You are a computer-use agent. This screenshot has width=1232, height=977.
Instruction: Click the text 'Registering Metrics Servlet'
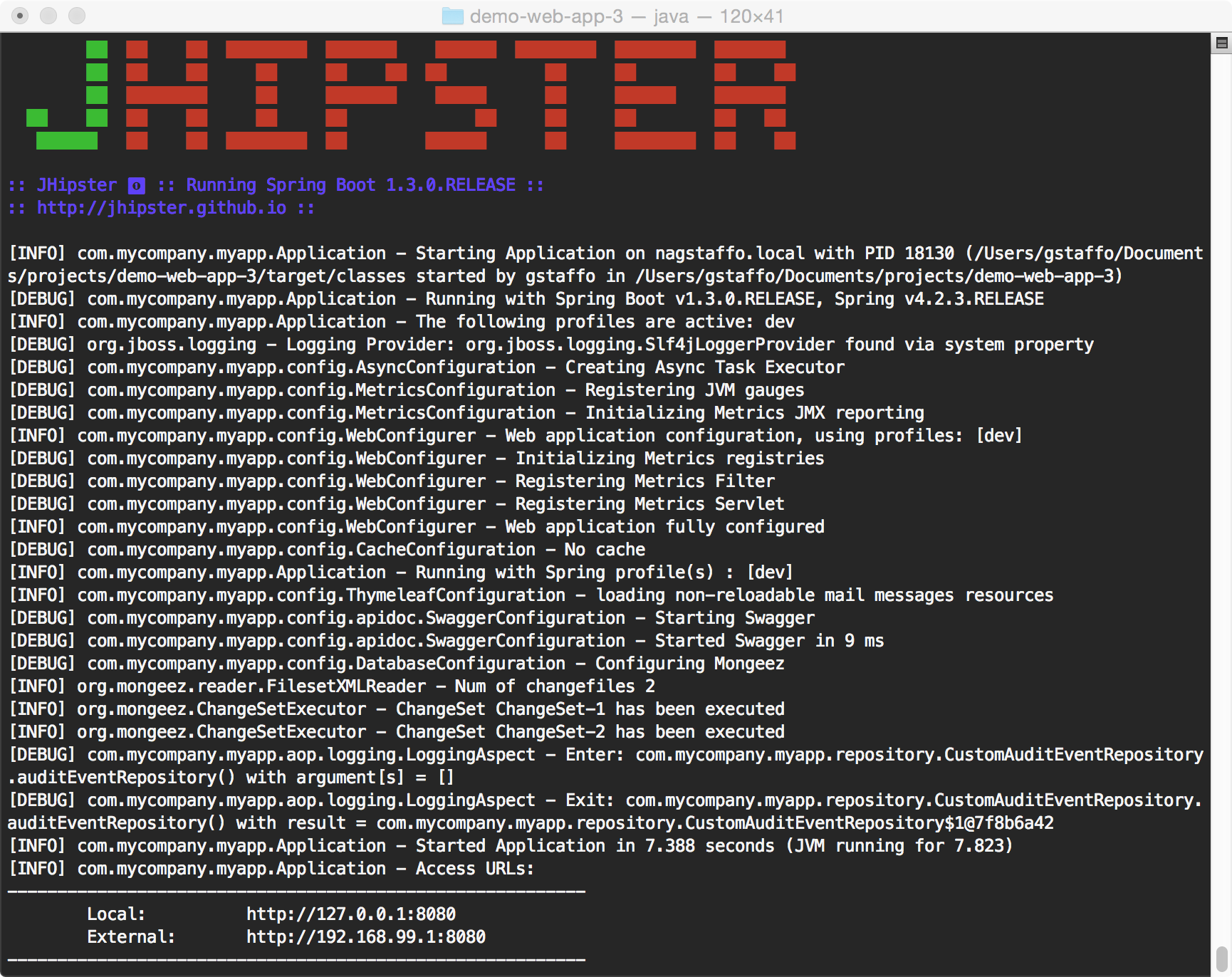tap(650, 504)
